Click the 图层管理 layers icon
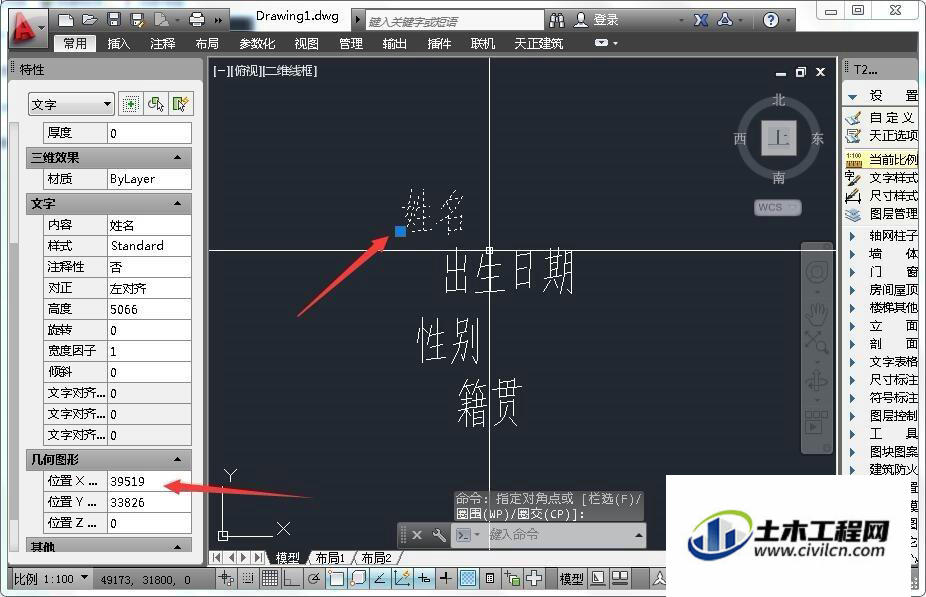The width and height of the screenshot is (926, 597). pos(853,214)
